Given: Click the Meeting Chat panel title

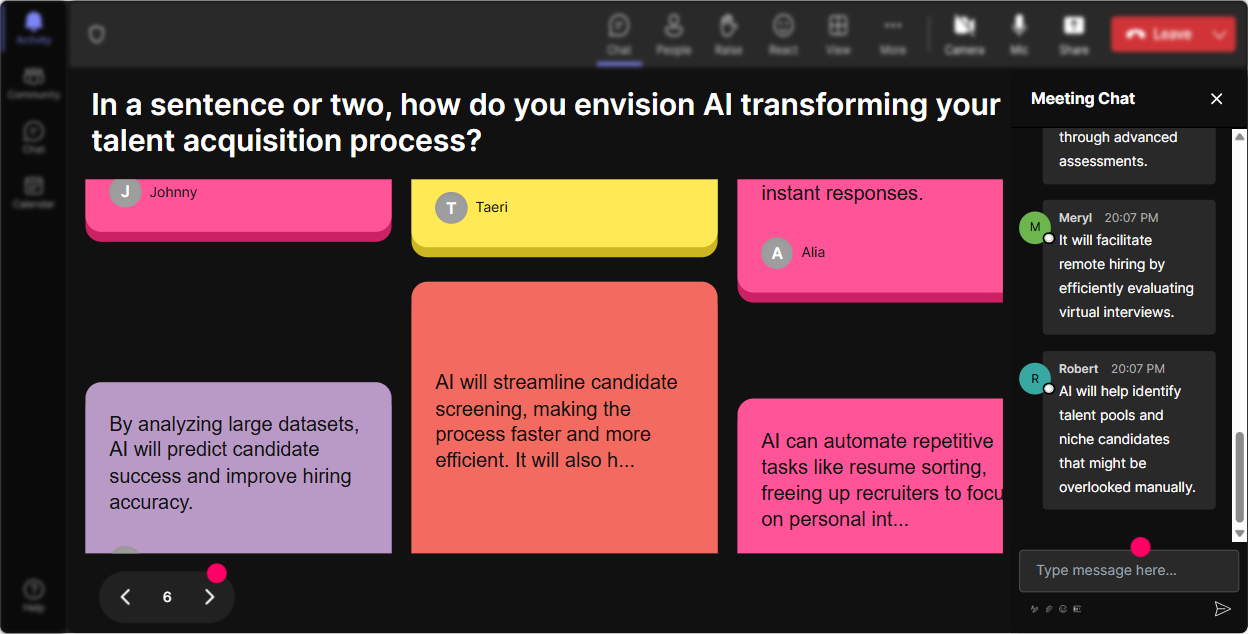Looking at the screenshot, I should click(1083, 98).
